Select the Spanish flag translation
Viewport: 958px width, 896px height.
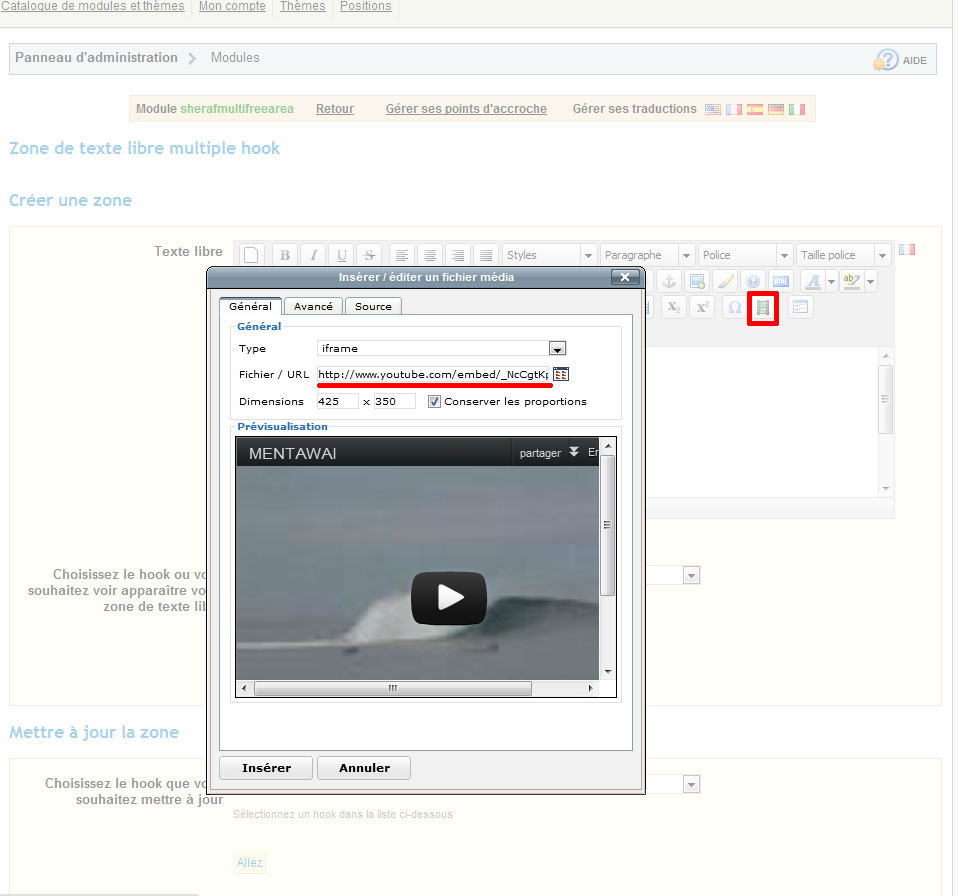tap(755, 109)
